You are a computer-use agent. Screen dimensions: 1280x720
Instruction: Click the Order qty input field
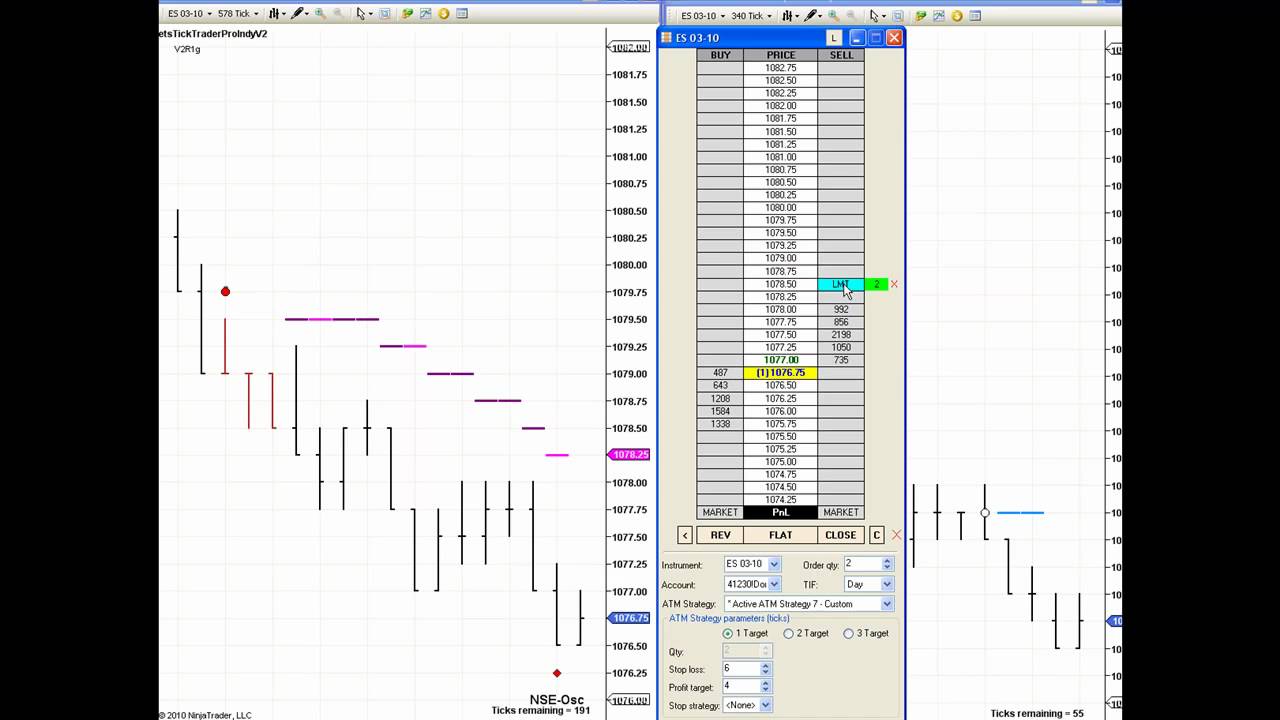pos(861,565)
